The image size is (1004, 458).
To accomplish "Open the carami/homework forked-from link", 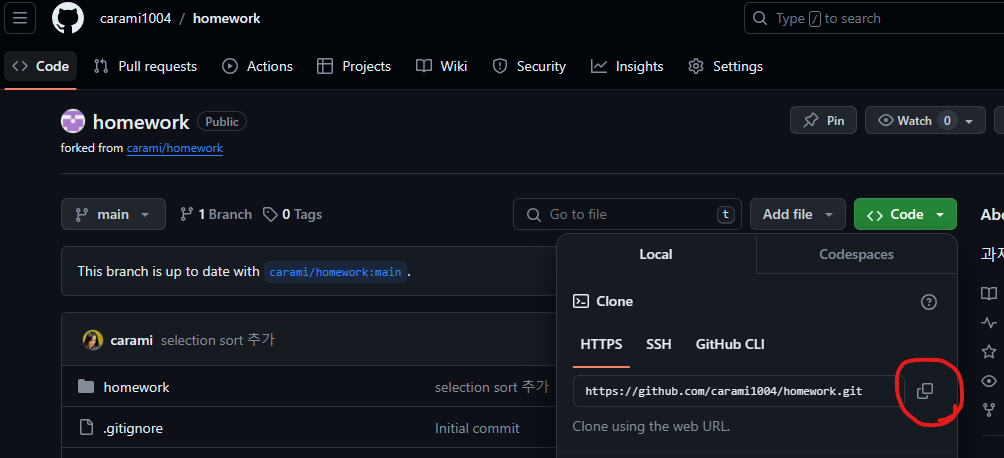I will coord(175,149).
